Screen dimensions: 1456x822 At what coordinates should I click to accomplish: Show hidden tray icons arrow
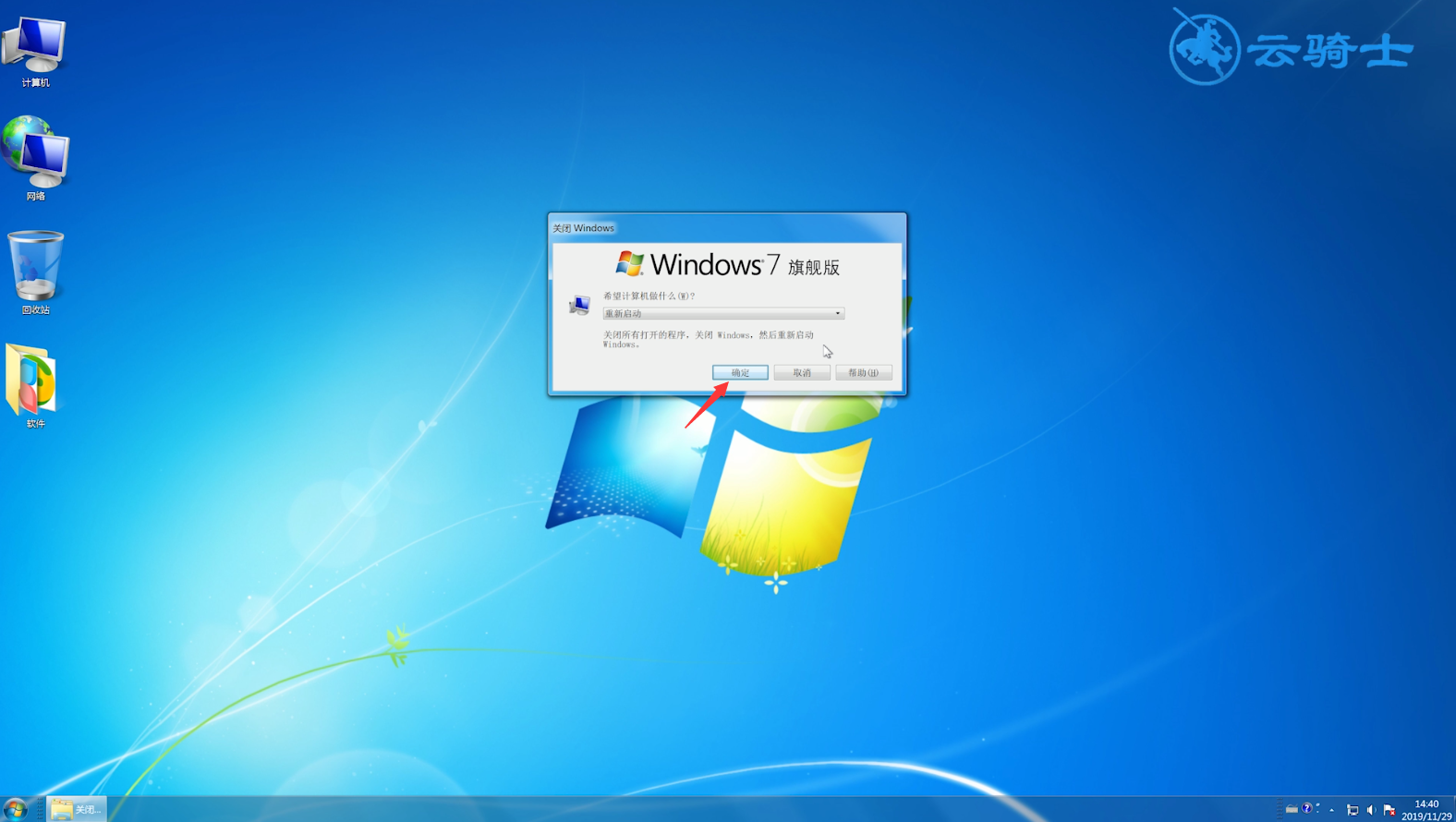1331,810
